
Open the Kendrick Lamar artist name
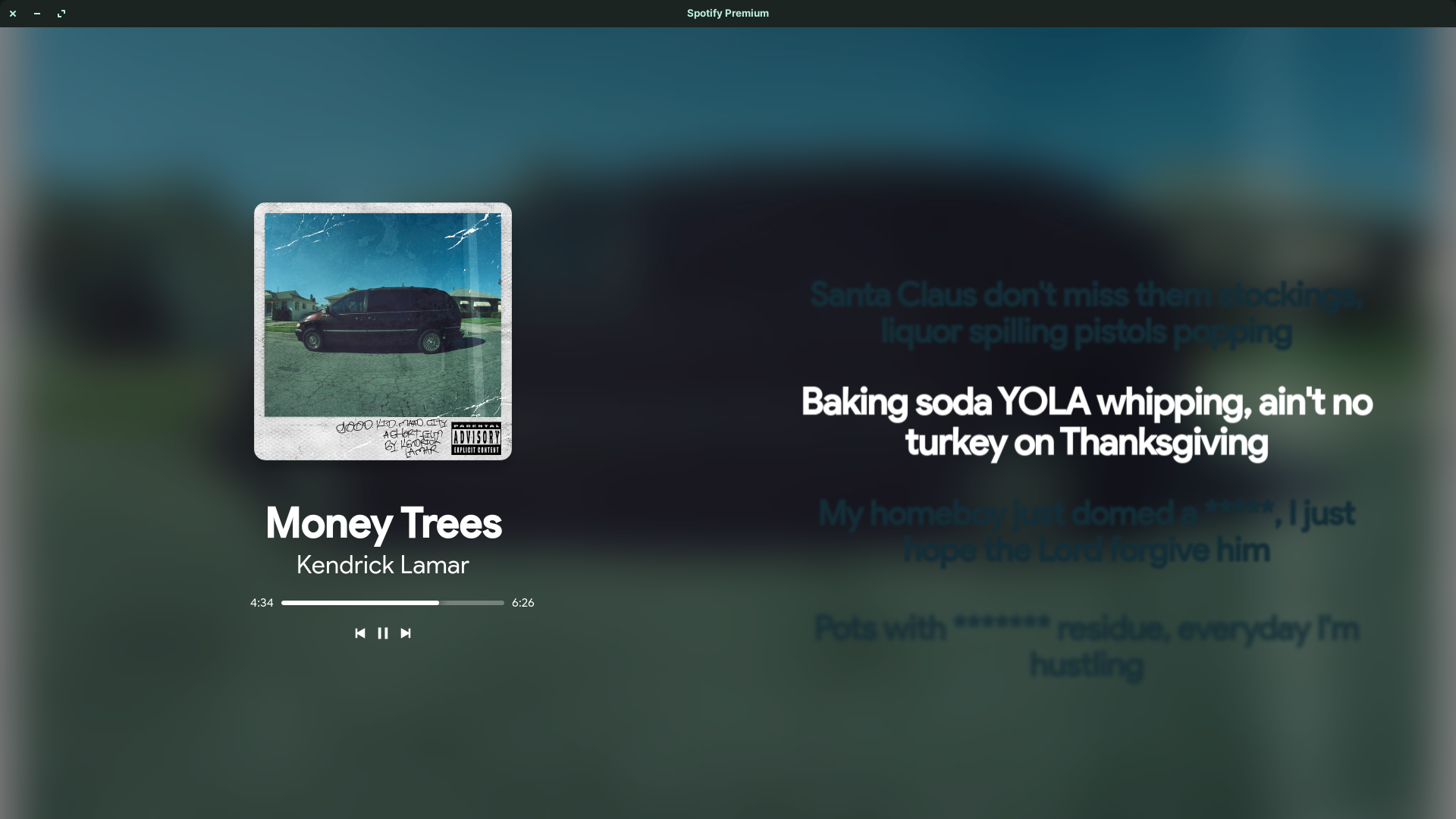(383, 565)
